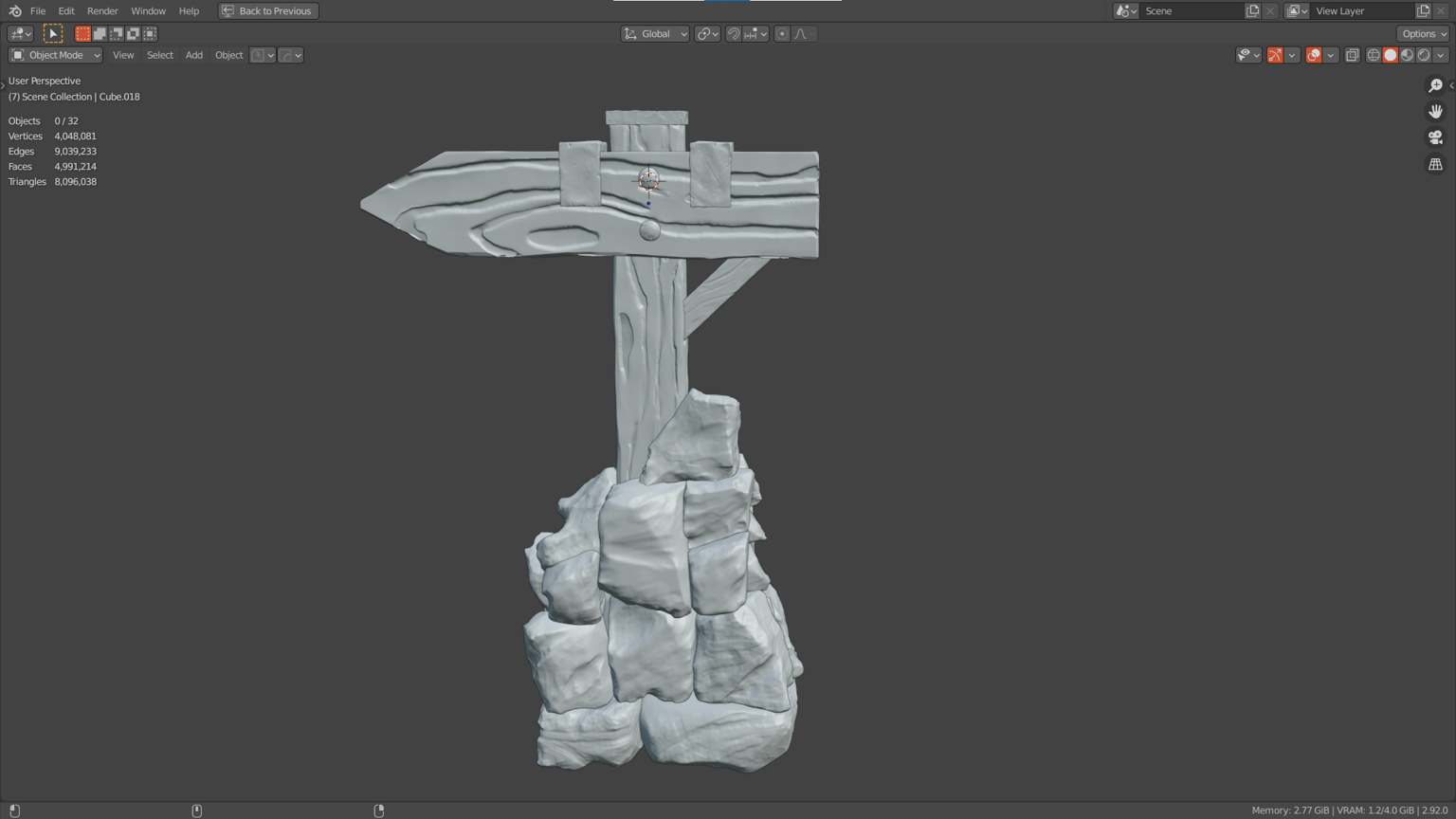1456x819 pixels.
Task: Open the Global transform orientation dropdown
Action: (x=655, y=33)
